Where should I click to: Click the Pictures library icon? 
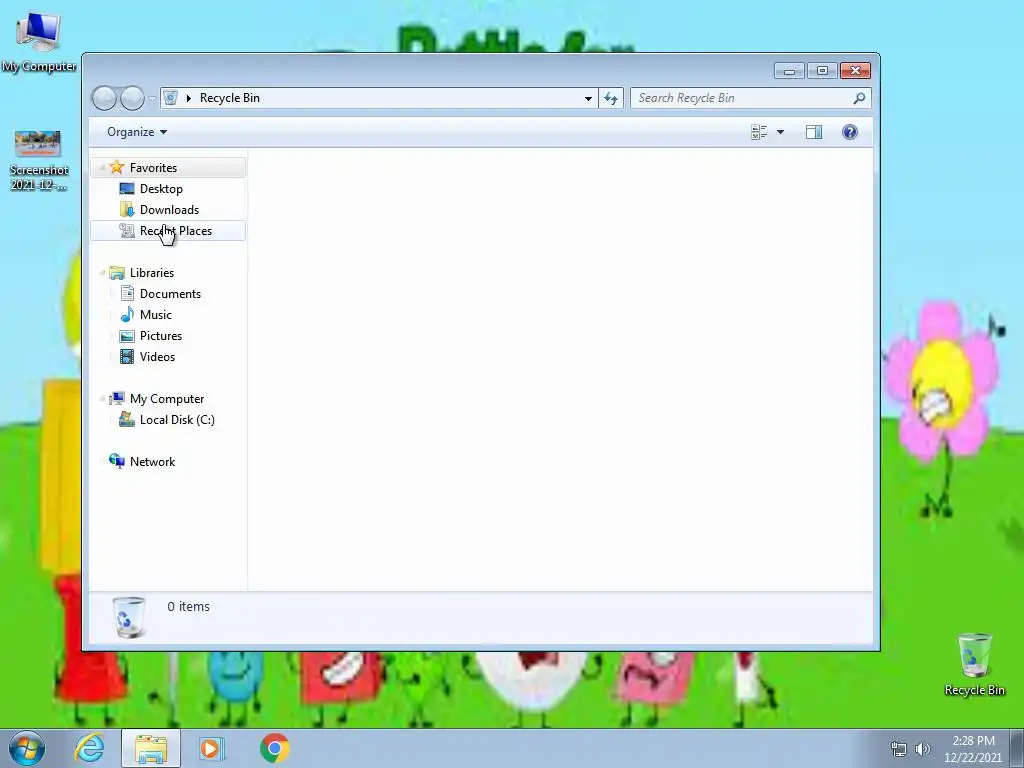[x=127, y=336]
